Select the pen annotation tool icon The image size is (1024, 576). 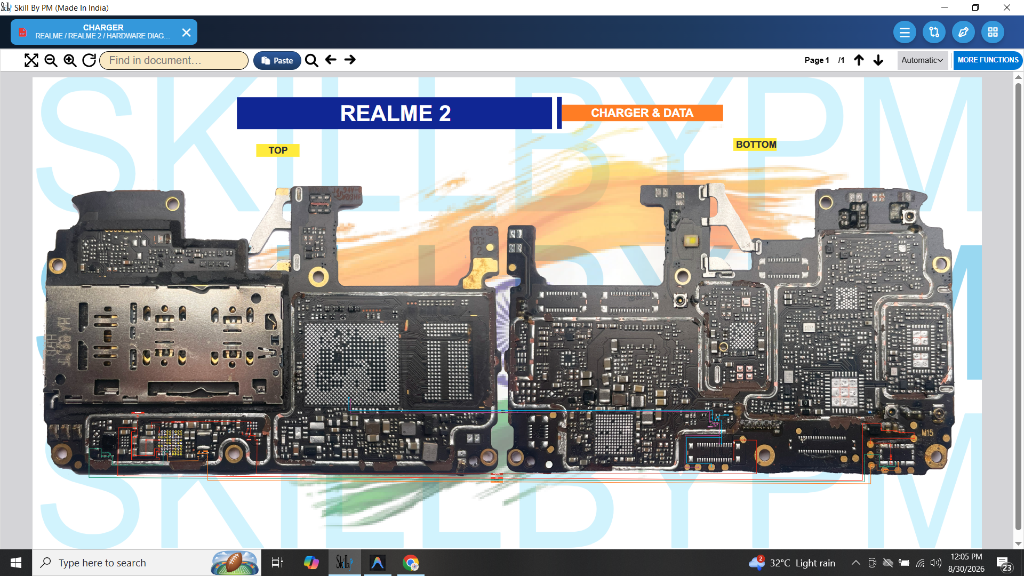(x=963, y=32)
